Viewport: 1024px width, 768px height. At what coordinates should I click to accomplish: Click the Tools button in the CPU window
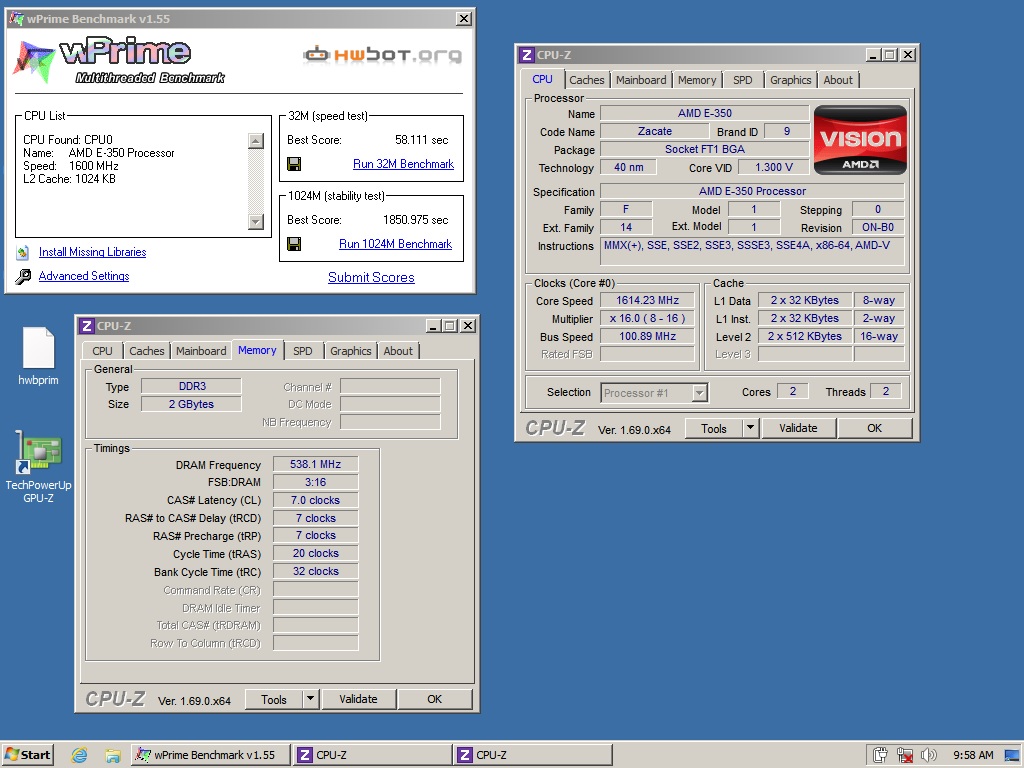(x=714, y=428)
